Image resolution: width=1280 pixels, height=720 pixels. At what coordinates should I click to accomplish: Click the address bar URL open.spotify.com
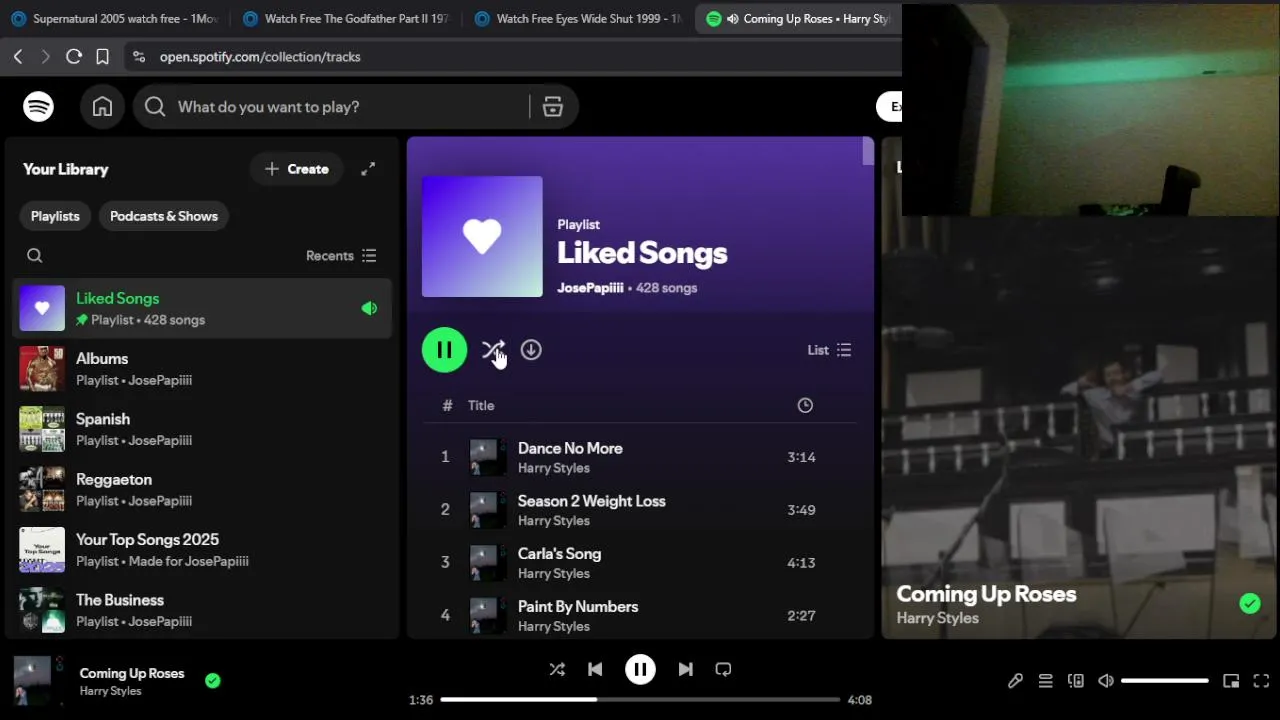(x=260, y=57)
